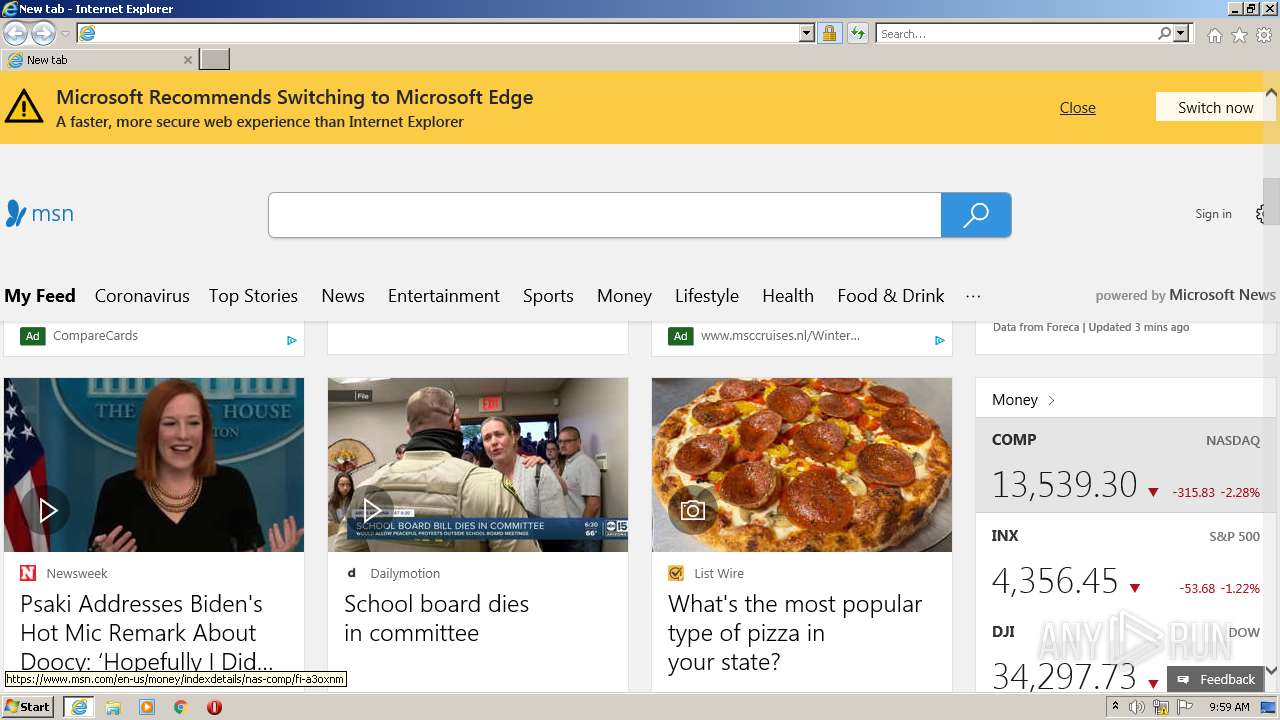
Task: Click the AdChoices icon on msccruises ad
Action: point(939,340)
